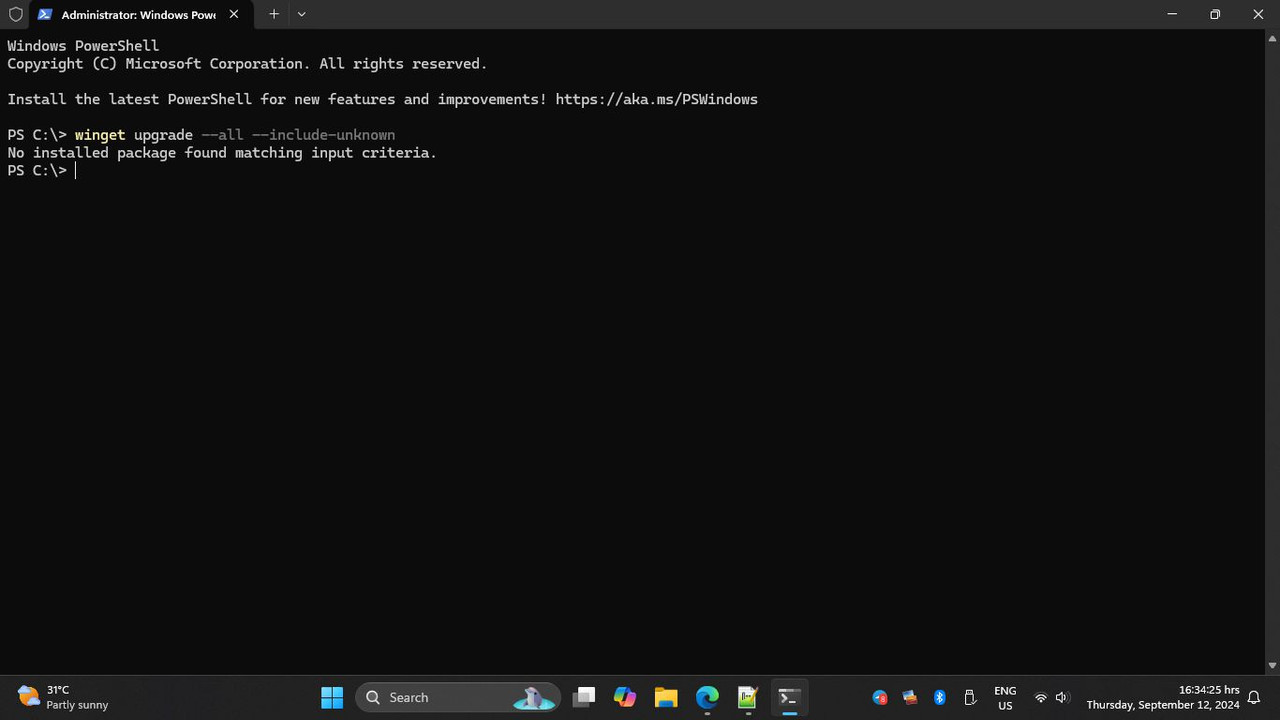Close the Windows Terminal window
The width and height of the screenshot is (1280, 720).
(1258, 14)
